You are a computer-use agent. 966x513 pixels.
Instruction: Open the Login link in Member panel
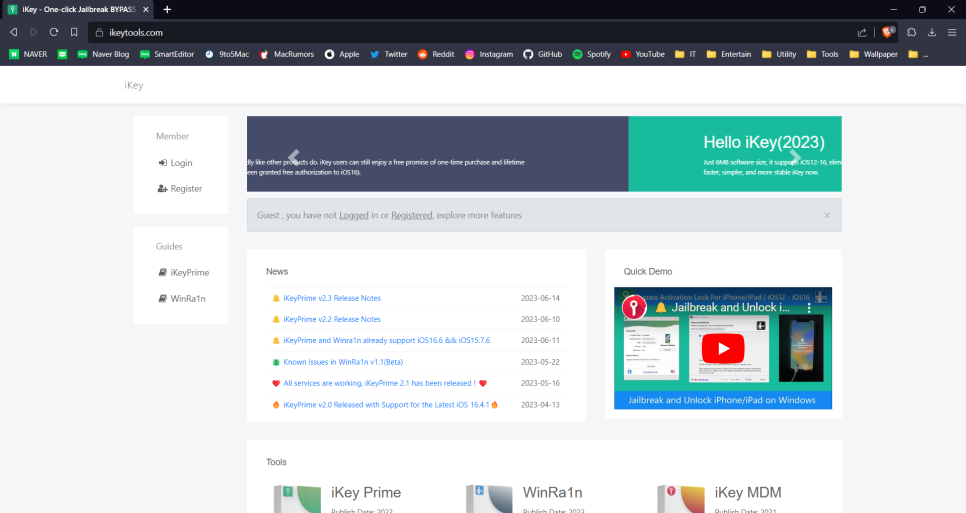(175, 163)
